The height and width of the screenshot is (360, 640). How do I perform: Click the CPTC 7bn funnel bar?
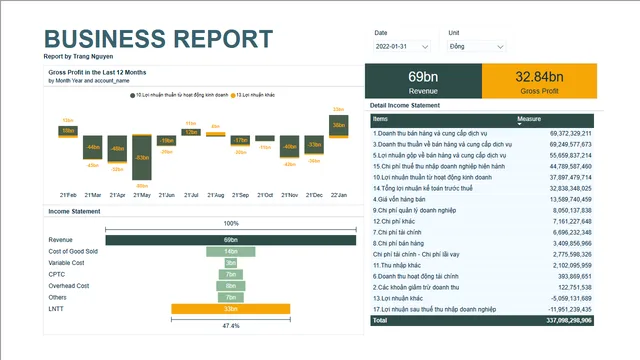click(231, 274)
